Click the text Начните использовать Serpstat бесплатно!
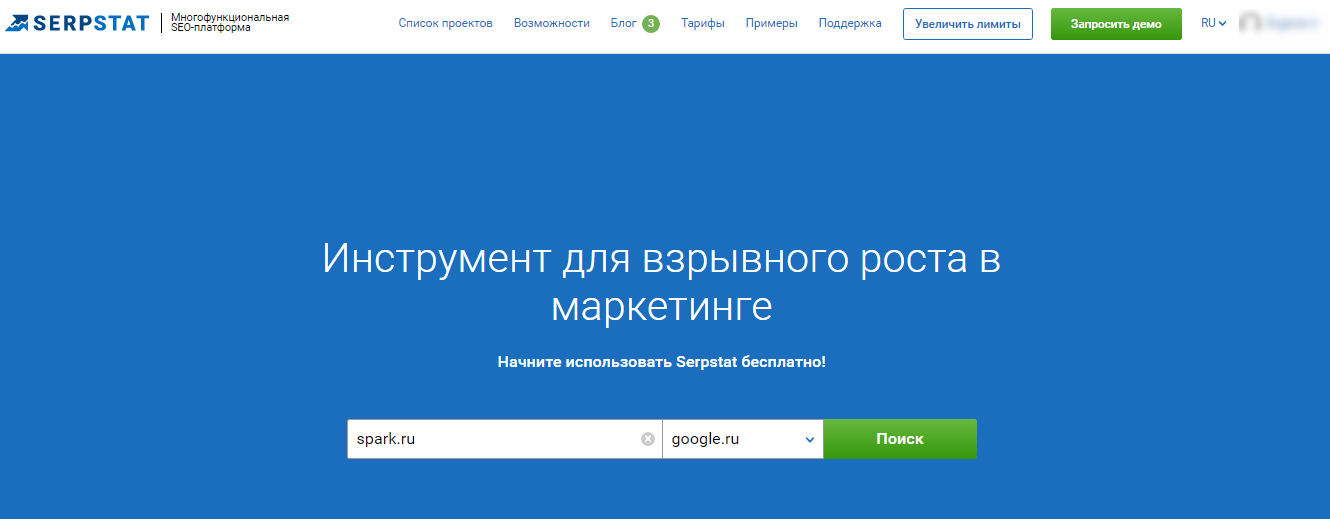Image resolution: width=1330 pixels, height=519 pixels. pos(662,362)
